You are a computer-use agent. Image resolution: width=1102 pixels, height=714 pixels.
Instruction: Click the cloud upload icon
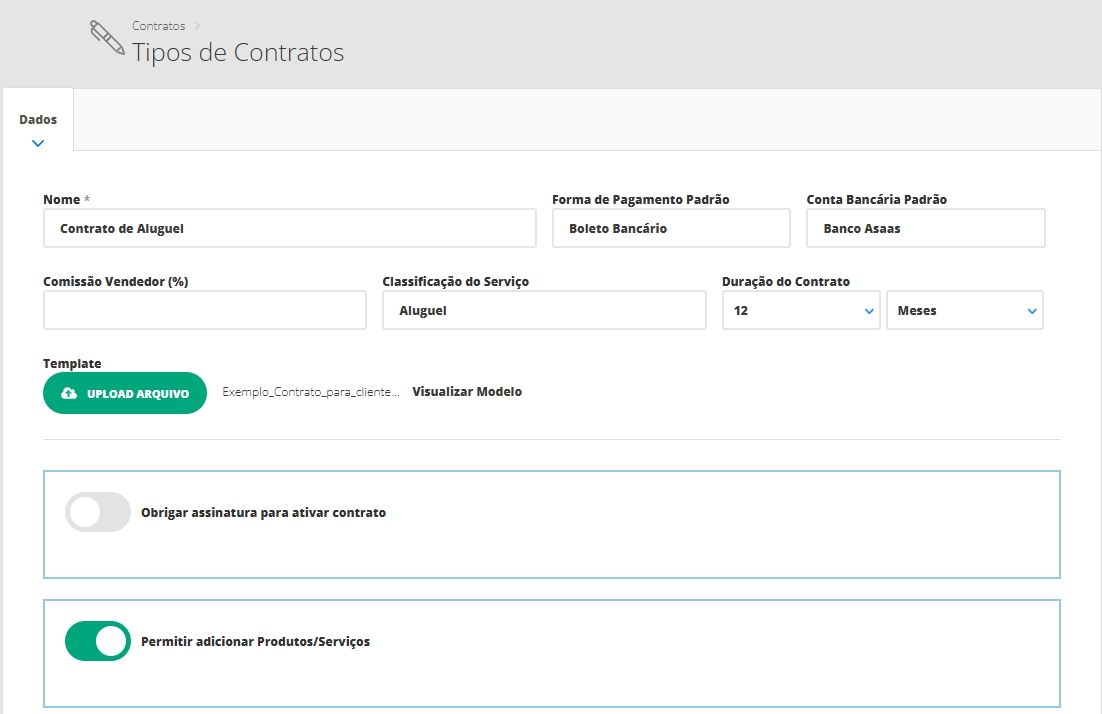pos(69,394)
